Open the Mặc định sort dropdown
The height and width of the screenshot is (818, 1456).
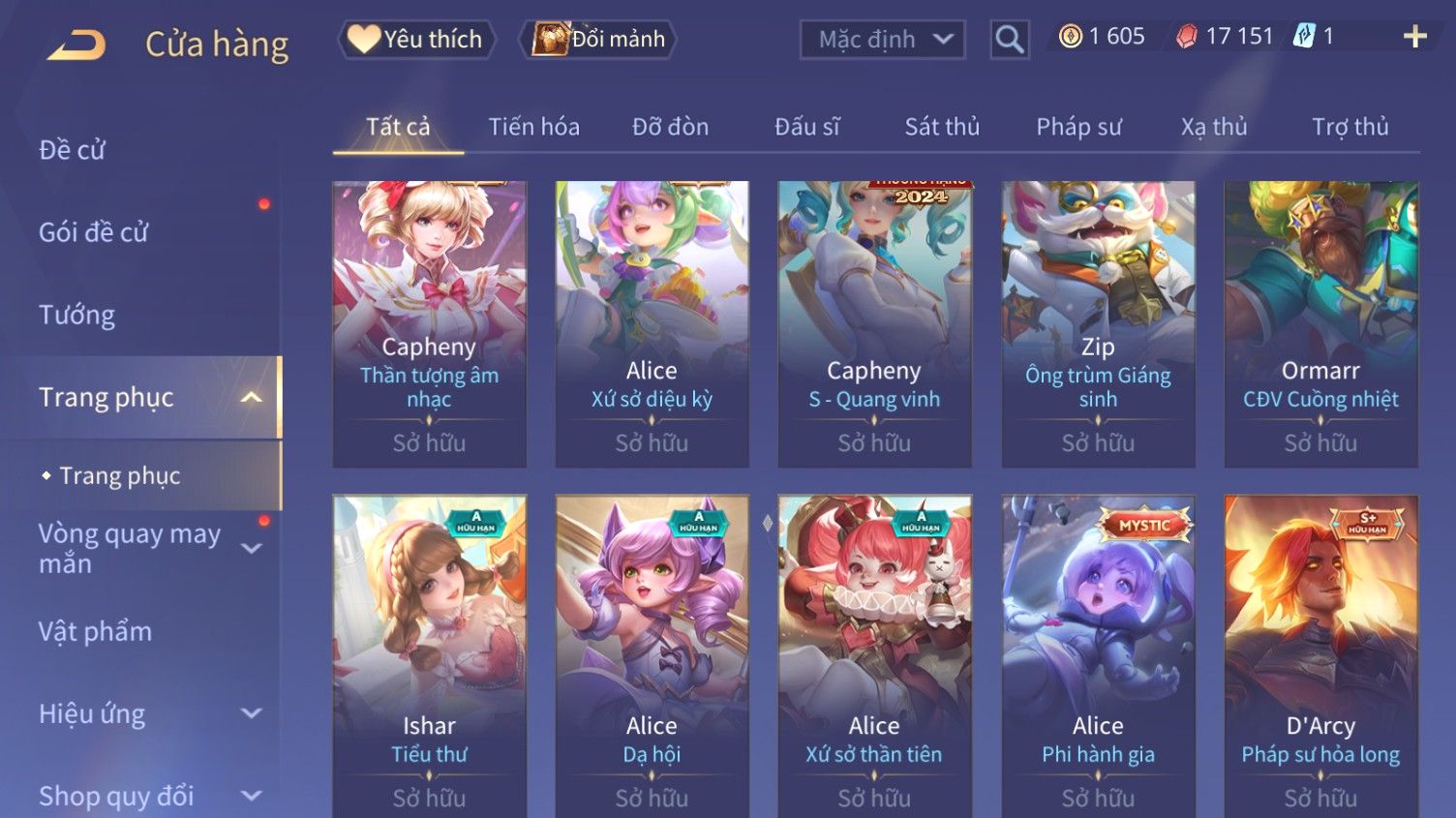[882, 40]
